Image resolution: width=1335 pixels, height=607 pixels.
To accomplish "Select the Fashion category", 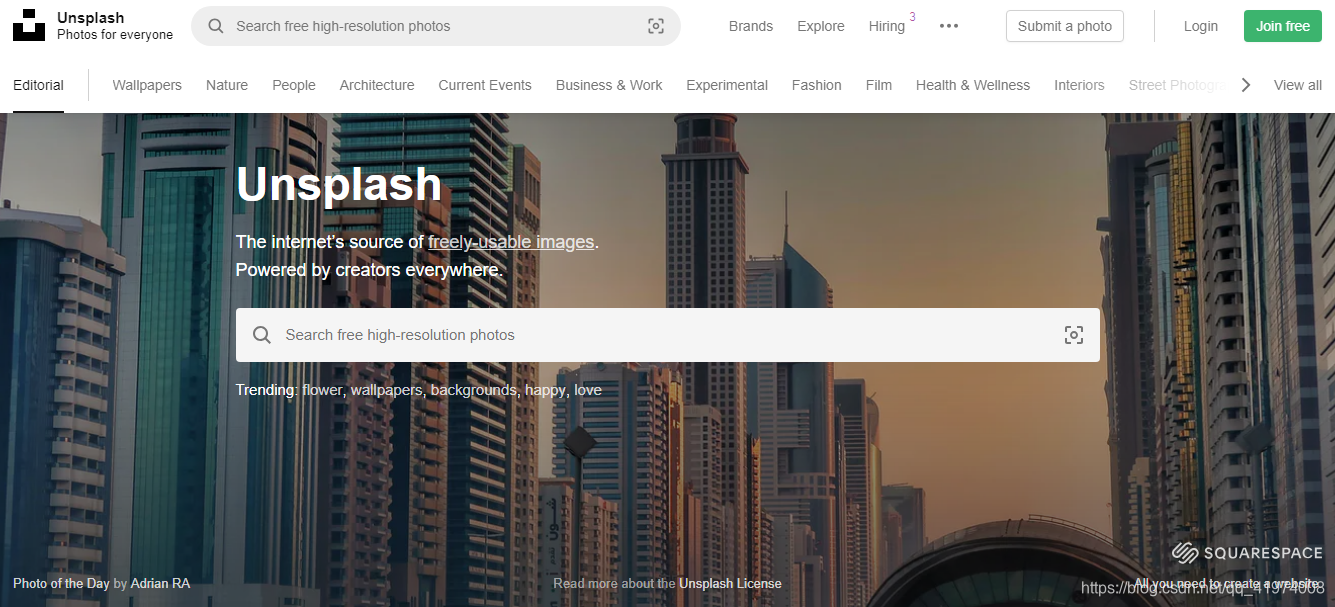I will 817,85.
